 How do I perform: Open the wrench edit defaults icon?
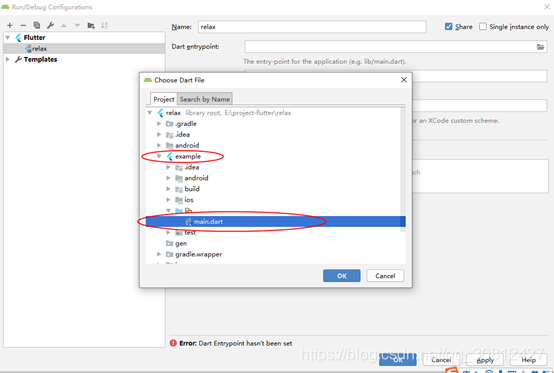51,25
